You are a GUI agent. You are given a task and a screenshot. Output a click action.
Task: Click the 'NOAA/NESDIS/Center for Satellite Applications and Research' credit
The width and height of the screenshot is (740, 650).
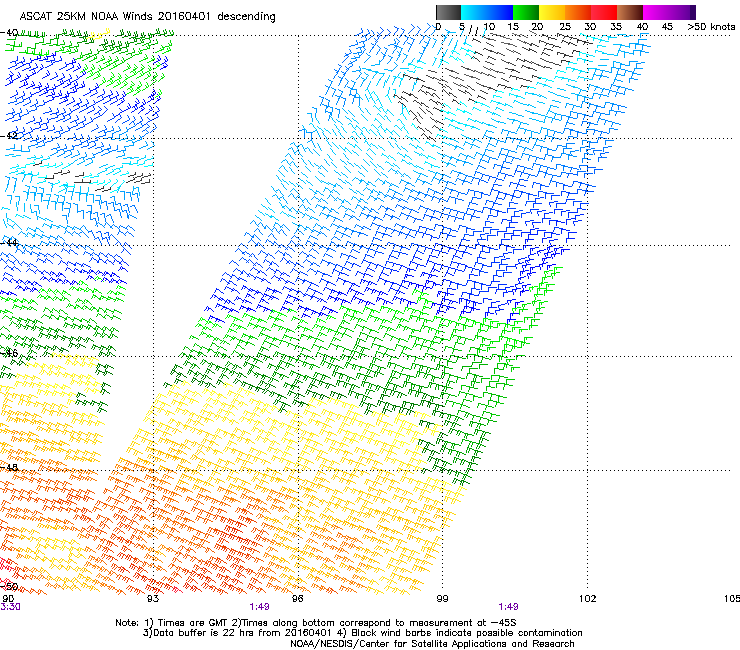pos(432,644)
